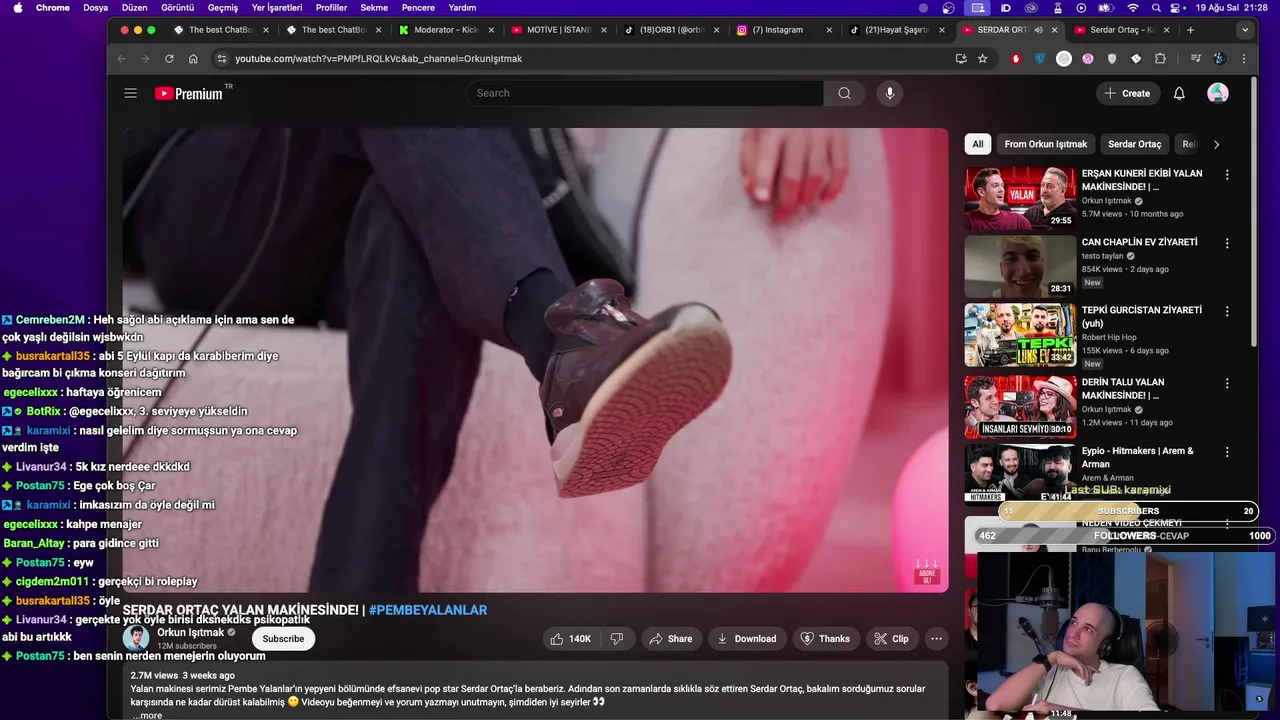
Task: Start voice search with microphone icon
Action: click(890, 93)
